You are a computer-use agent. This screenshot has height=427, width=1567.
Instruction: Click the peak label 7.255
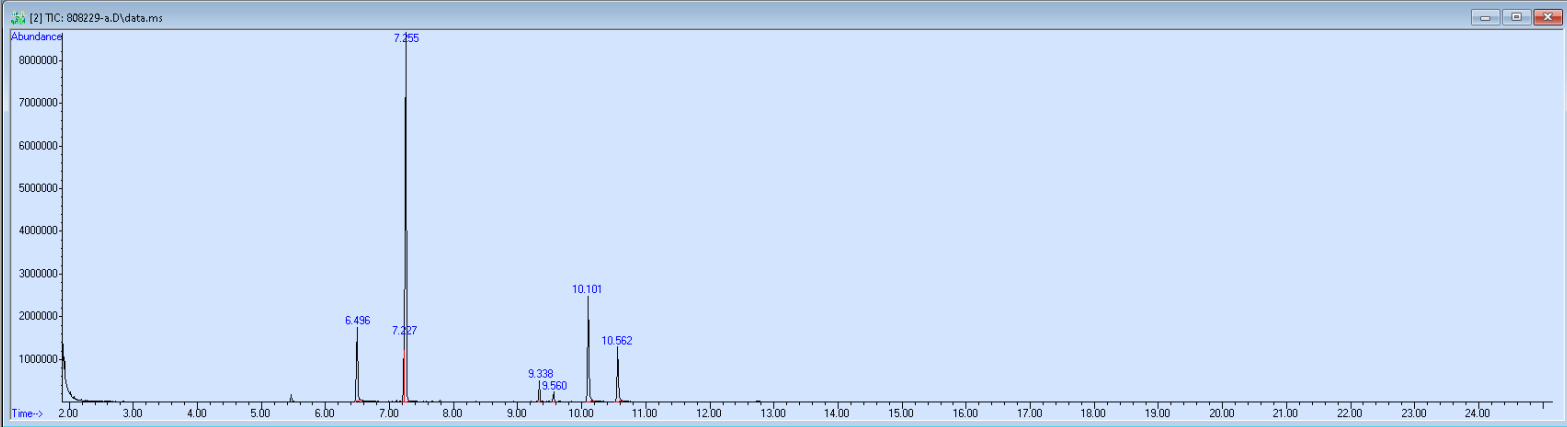pyautogui.click(x=406, y=38)
